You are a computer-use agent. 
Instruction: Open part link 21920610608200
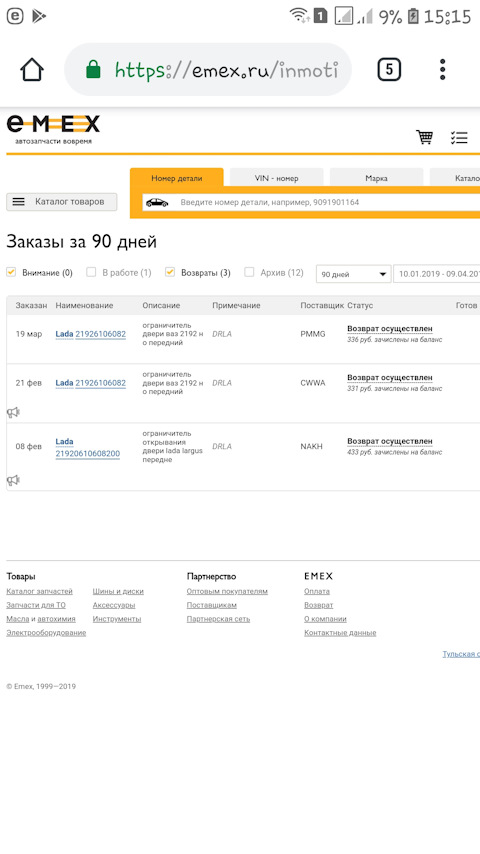88,454
